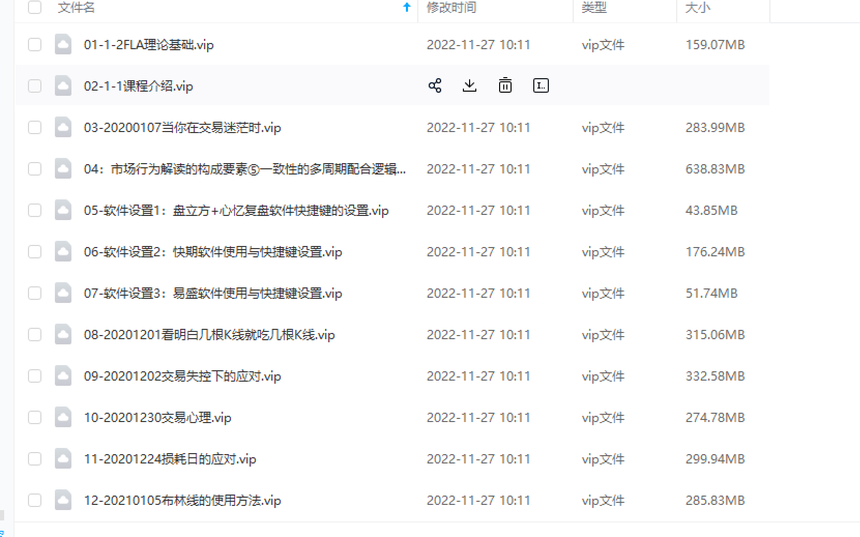Viewport: 860px width, 537px height.
Task: Open file 09-20201202交易失控下的应对.vip
Action: [182, 376]
